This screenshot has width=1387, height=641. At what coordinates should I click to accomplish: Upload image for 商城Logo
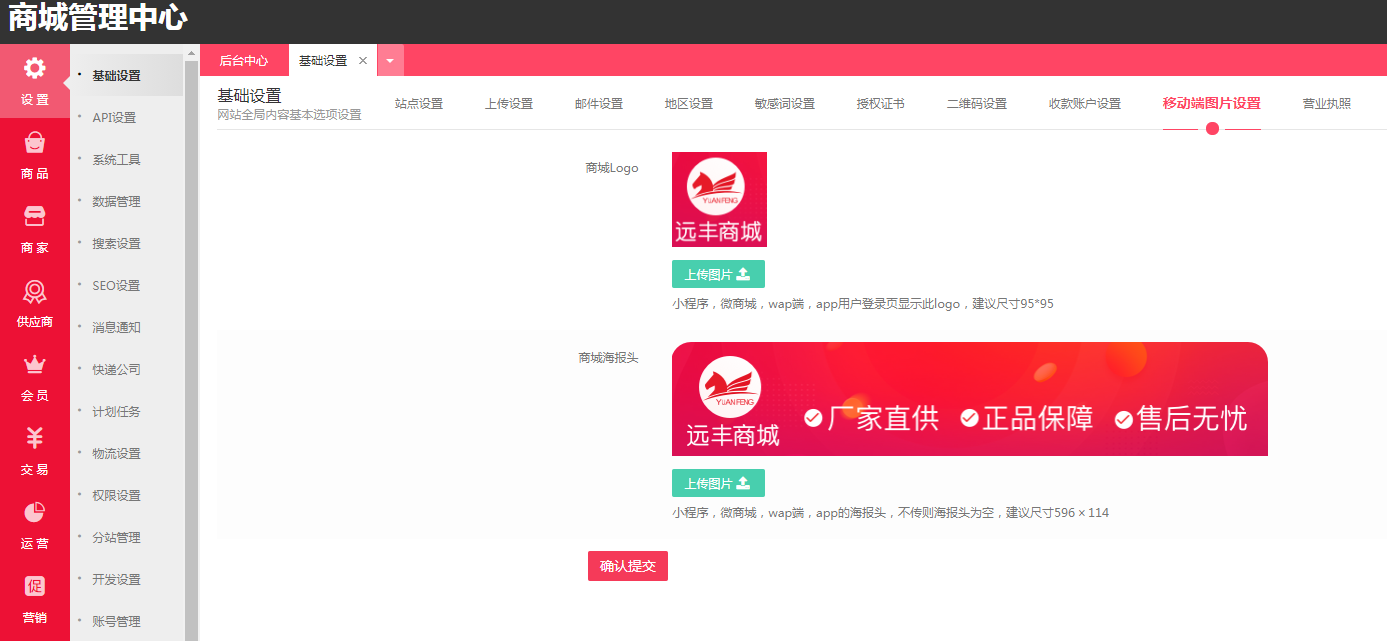[718, 274]
